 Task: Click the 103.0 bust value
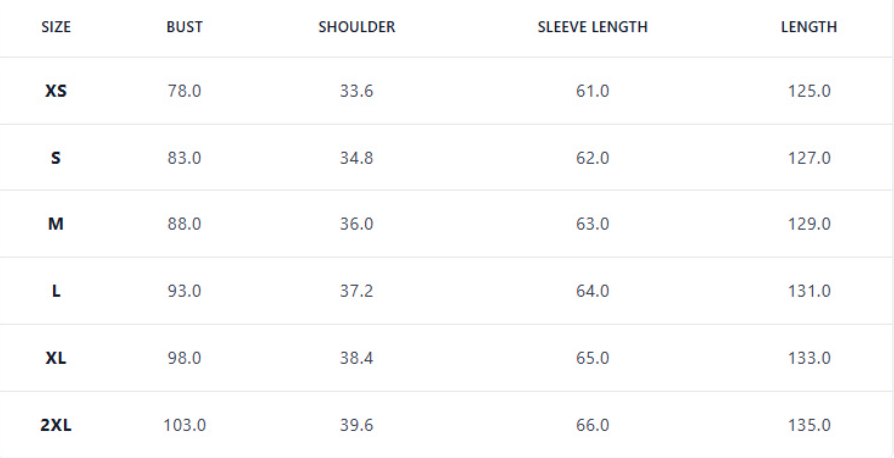click(x=184, y=425)
